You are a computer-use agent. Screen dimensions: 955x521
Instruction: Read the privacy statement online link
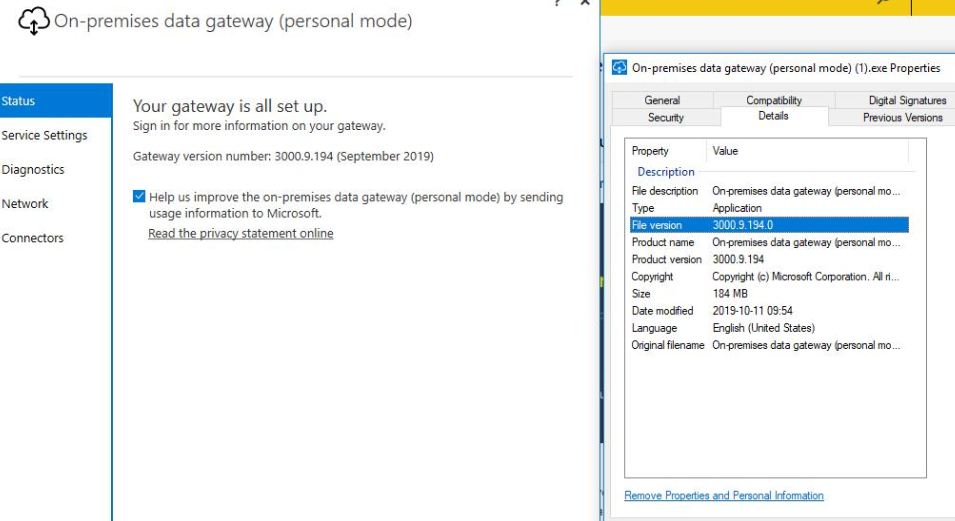(241, 233)
